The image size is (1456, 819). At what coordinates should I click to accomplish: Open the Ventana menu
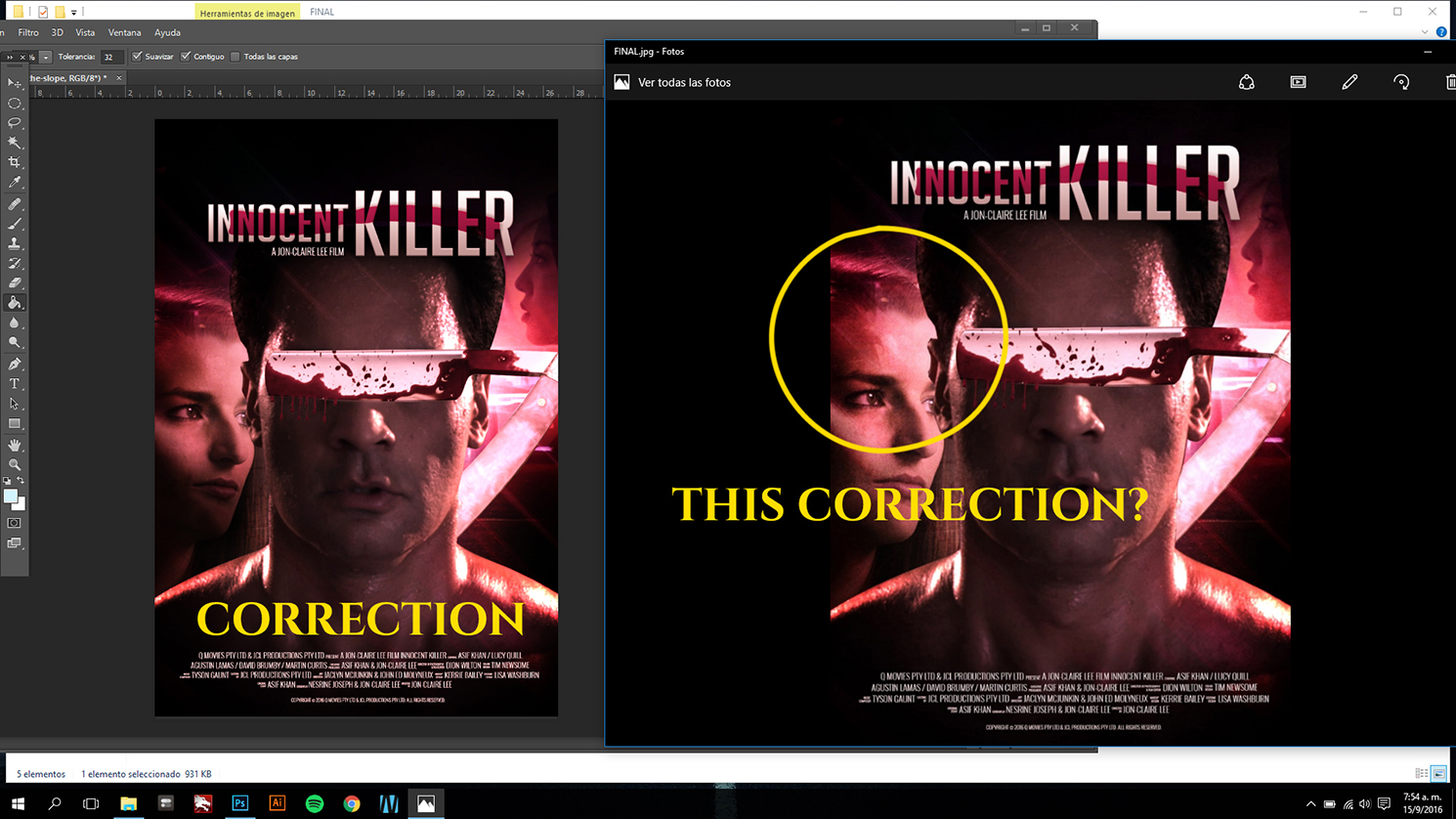[124, 32]
